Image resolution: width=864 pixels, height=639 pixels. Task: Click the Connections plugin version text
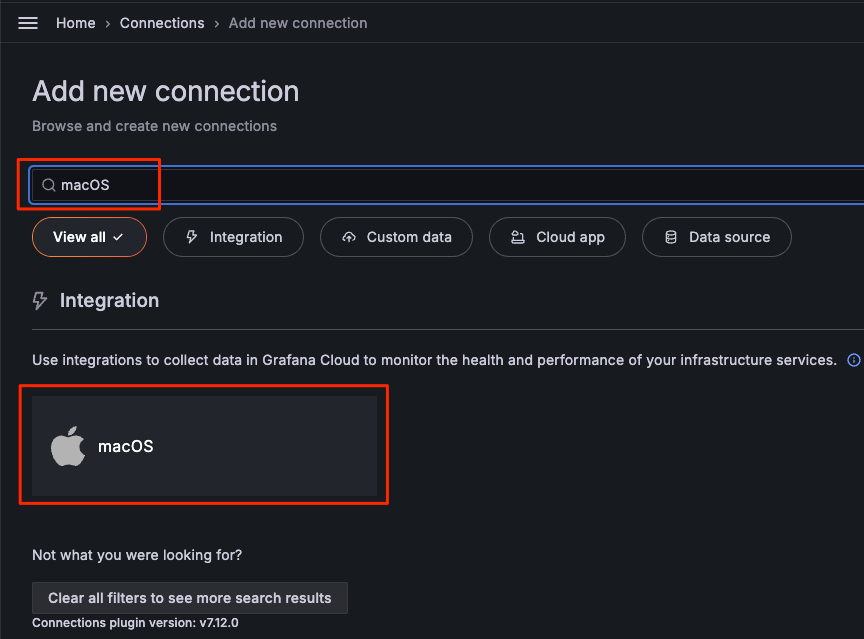(135, 623)
